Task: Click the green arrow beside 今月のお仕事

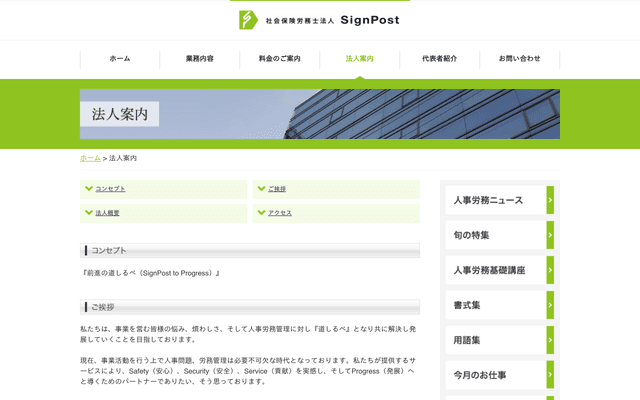Action: point(550,375)
